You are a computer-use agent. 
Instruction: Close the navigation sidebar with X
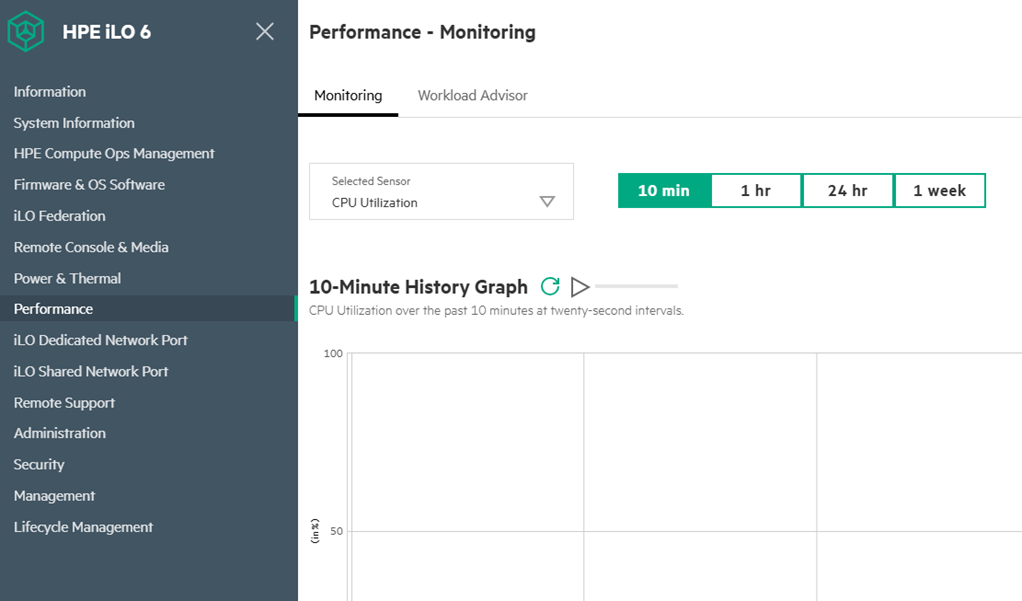pos(264,32)
